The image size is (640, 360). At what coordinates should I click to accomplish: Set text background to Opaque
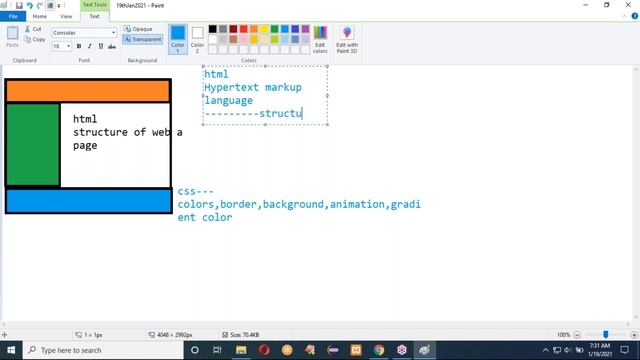[x=138, y=29]
